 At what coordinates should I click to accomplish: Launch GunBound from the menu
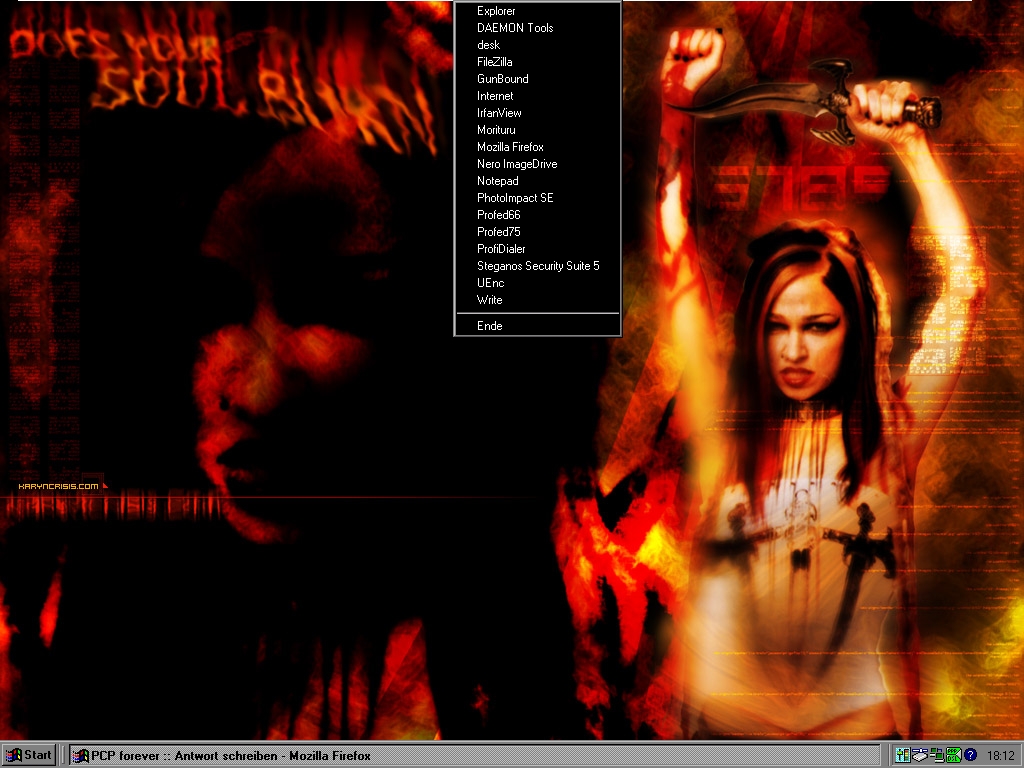click(537, 79)
